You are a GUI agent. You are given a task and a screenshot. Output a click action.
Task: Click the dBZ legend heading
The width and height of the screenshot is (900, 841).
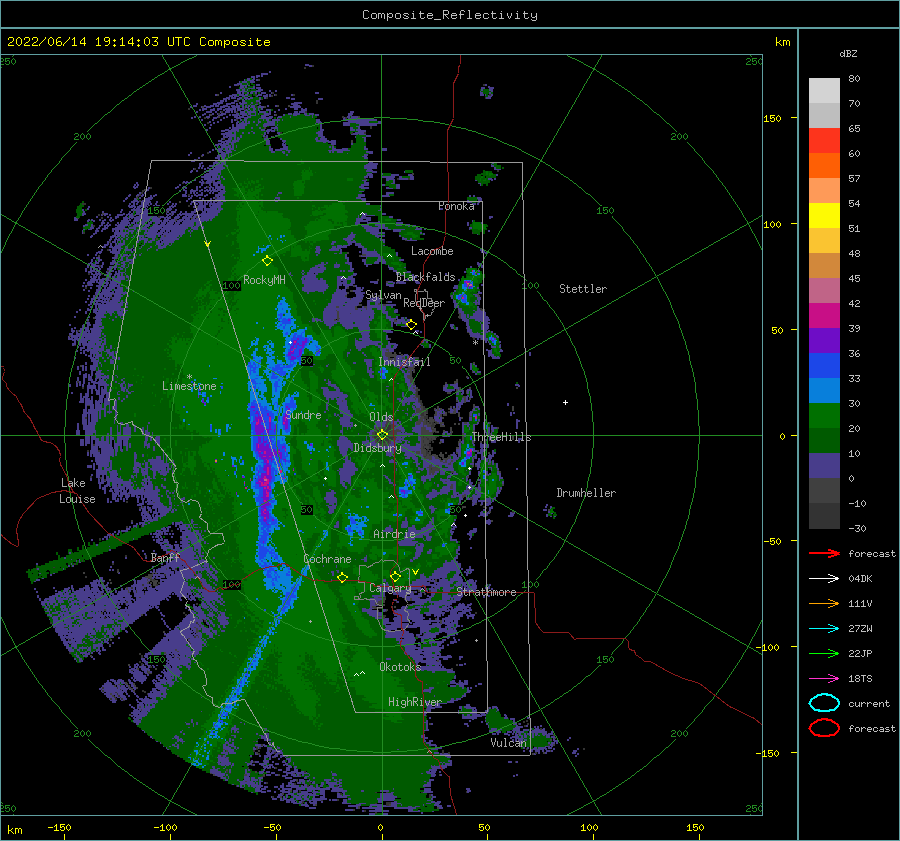(x=848, y=53)
